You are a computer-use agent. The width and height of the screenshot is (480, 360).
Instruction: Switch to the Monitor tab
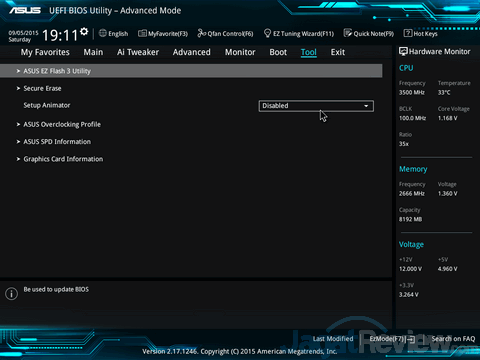(240, 52)
